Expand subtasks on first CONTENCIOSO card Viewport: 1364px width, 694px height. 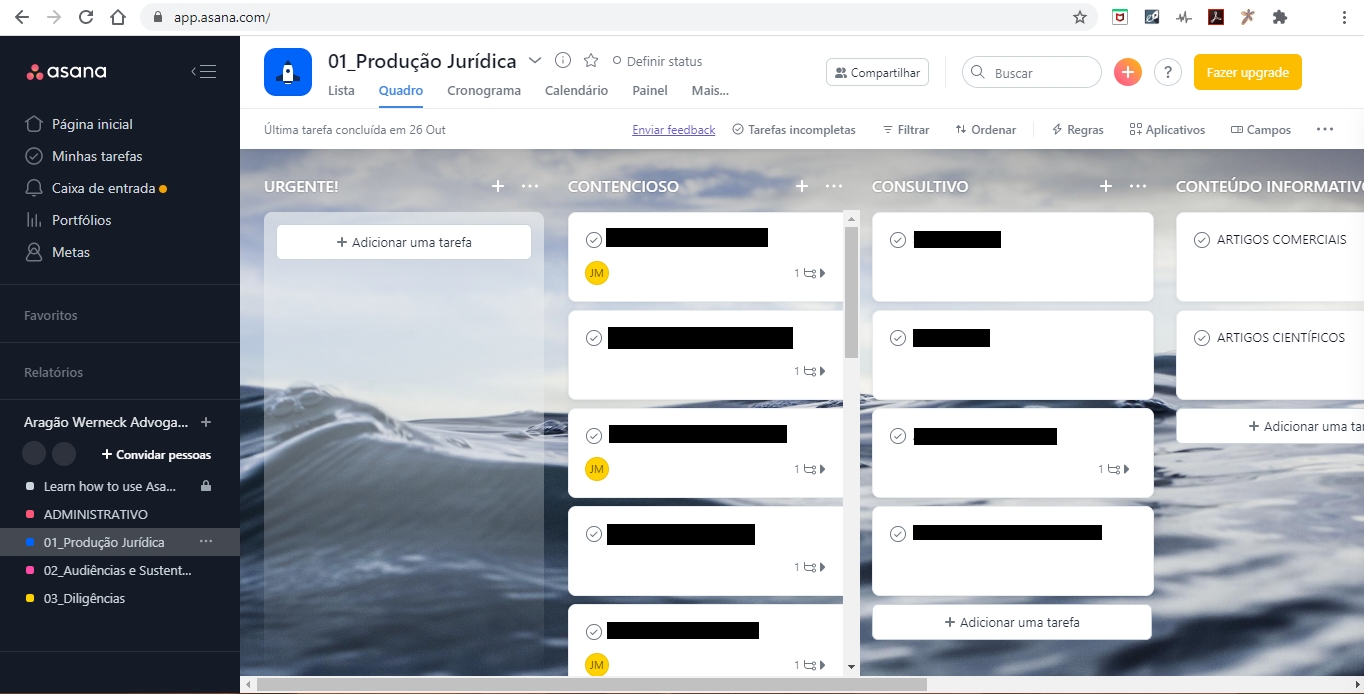(x=811, y=273)
